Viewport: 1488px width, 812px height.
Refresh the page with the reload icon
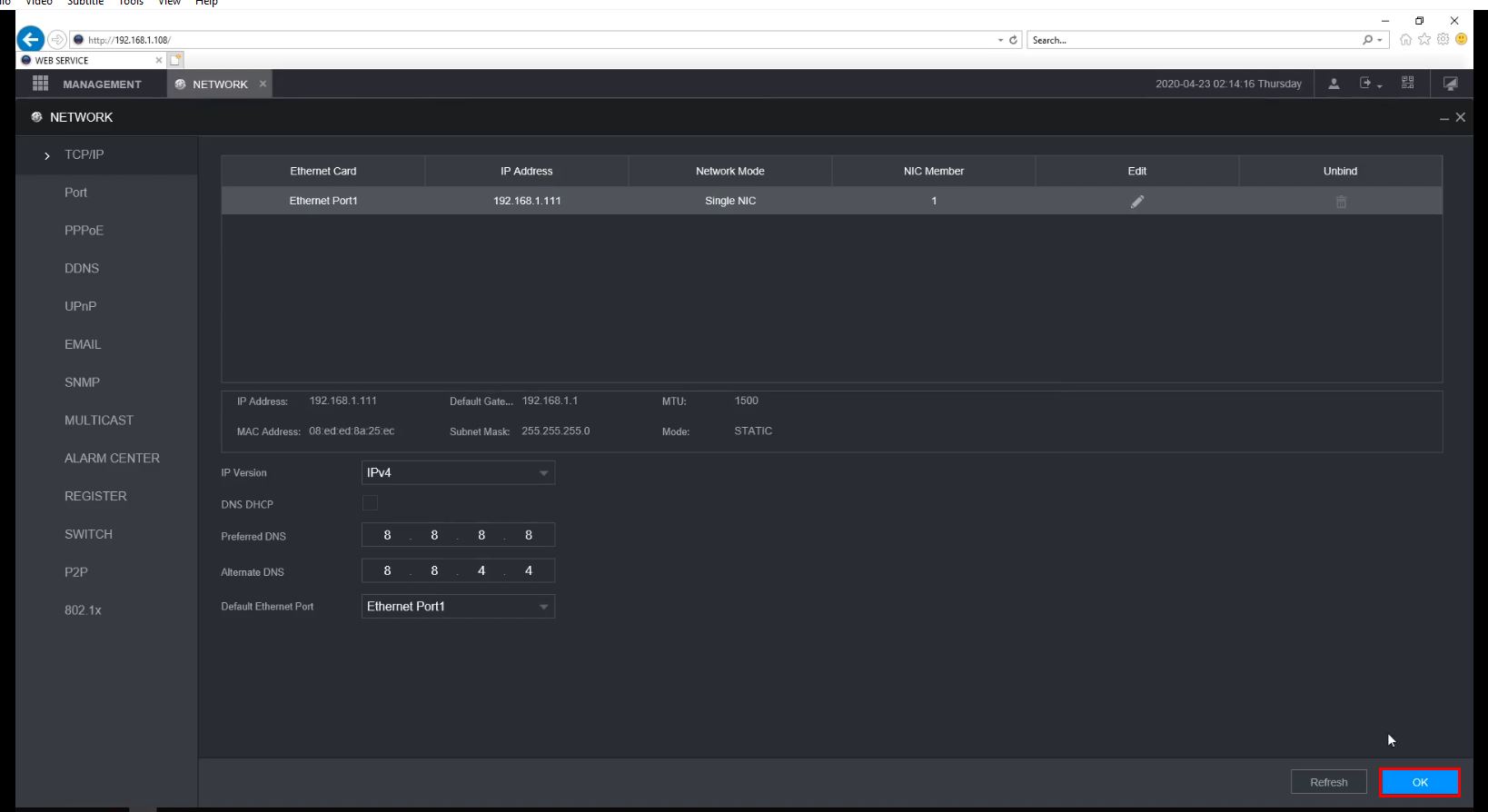(1014, 40)
